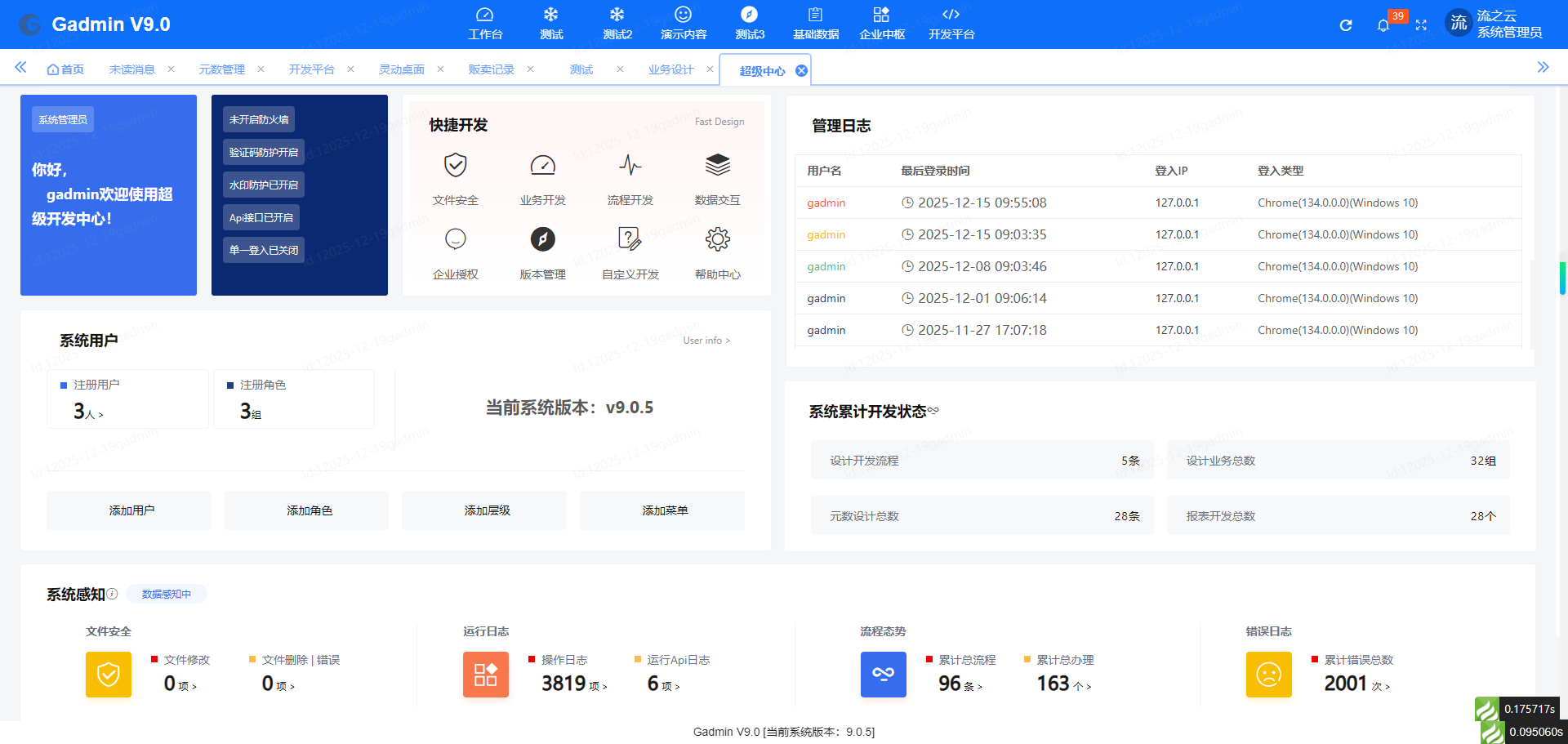Viewport: 1568px width, 744px height.
Task: Open the User info link
Action: pos(706,341)
